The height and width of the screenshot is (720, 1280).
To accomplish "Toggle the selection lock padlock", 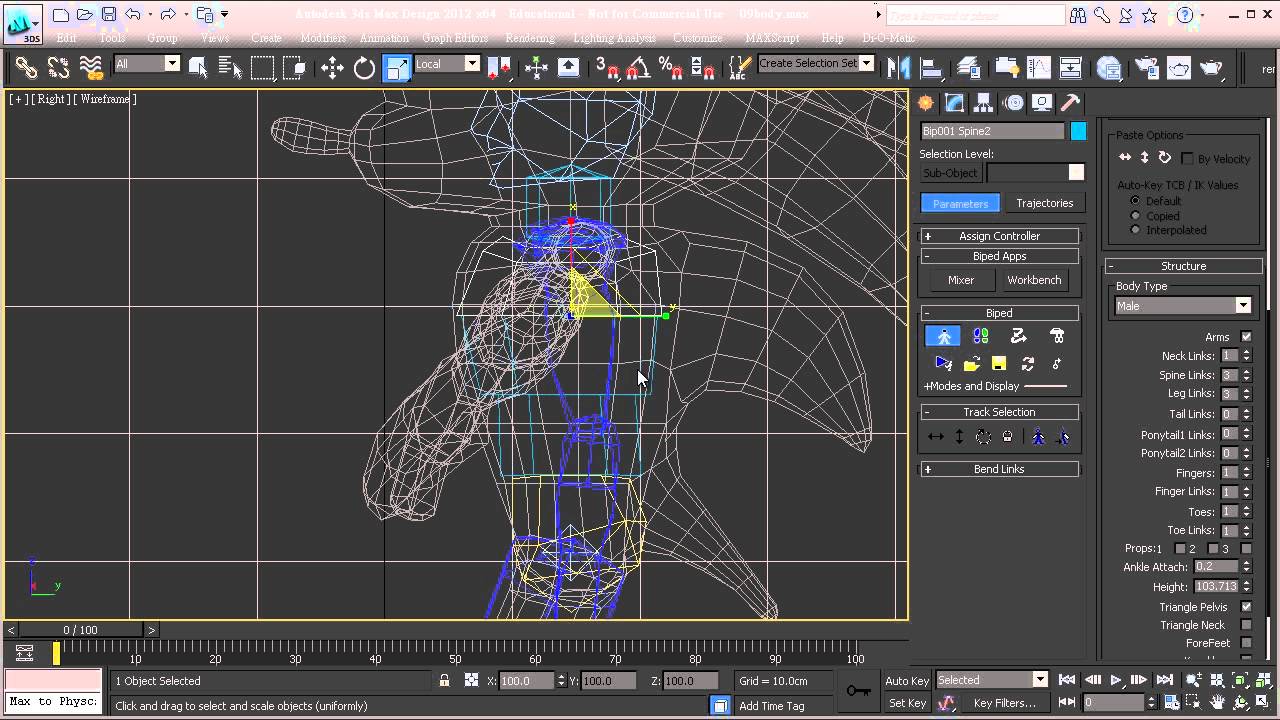I will pos(444,681).
